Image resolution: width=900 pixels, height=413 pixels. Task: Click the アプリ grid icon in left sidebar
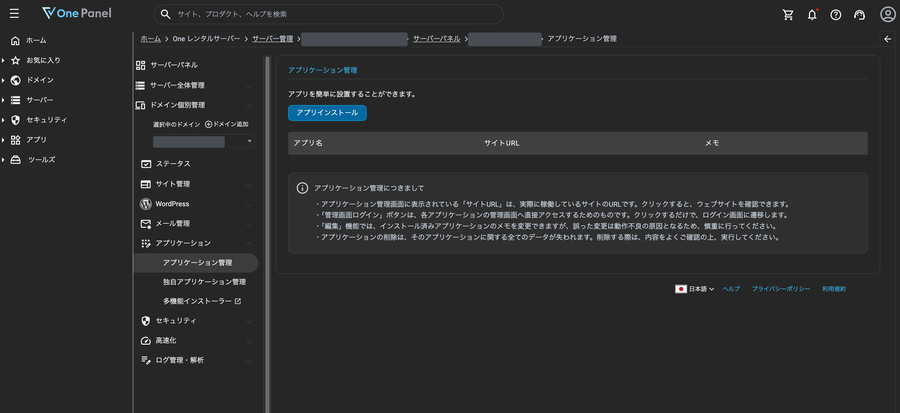(15, 140)
